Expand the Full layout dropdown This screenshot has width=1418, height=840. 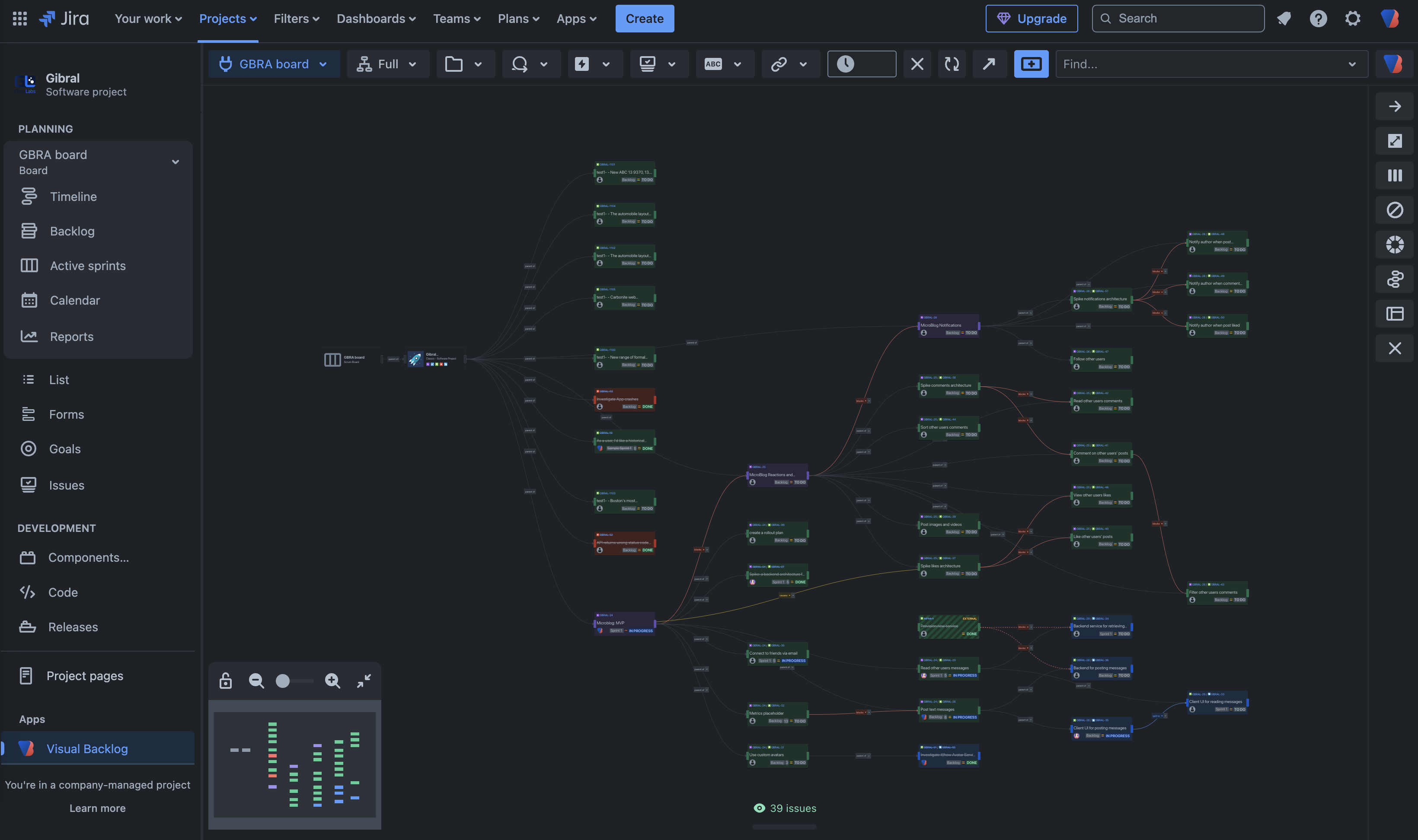387,64
